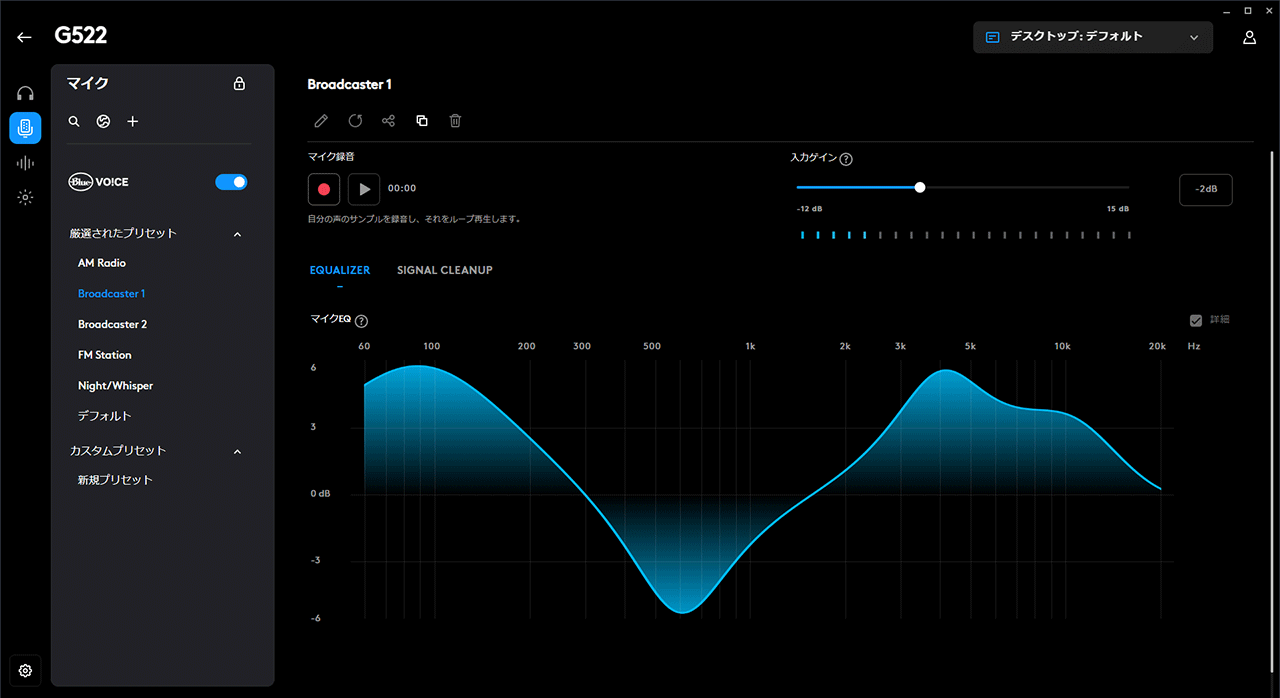1280x698 pixels.
Task: Collapse the 厳選されたプリセット section
Action: [237, 234]
